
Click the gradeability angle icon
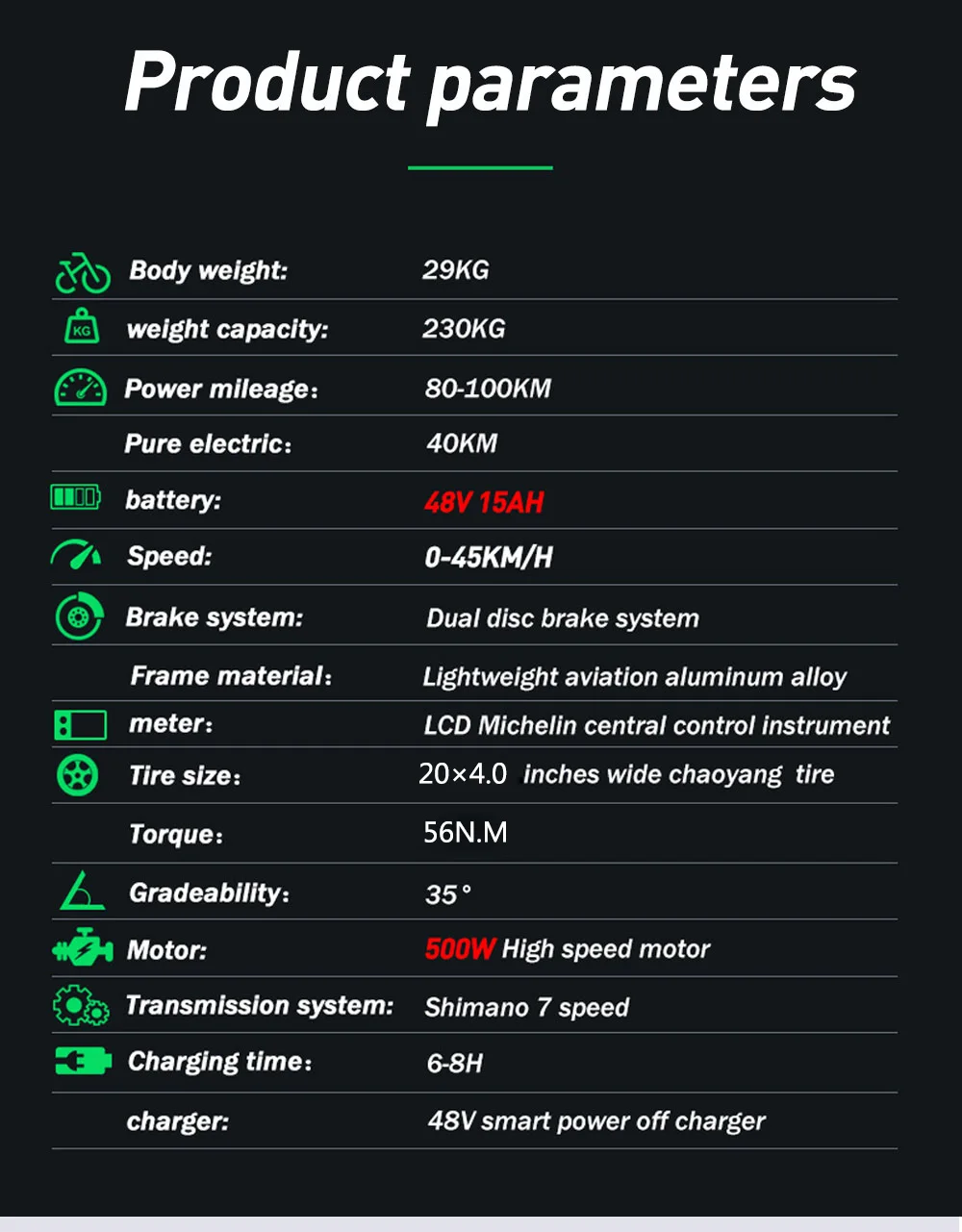[x=82, y=891]
